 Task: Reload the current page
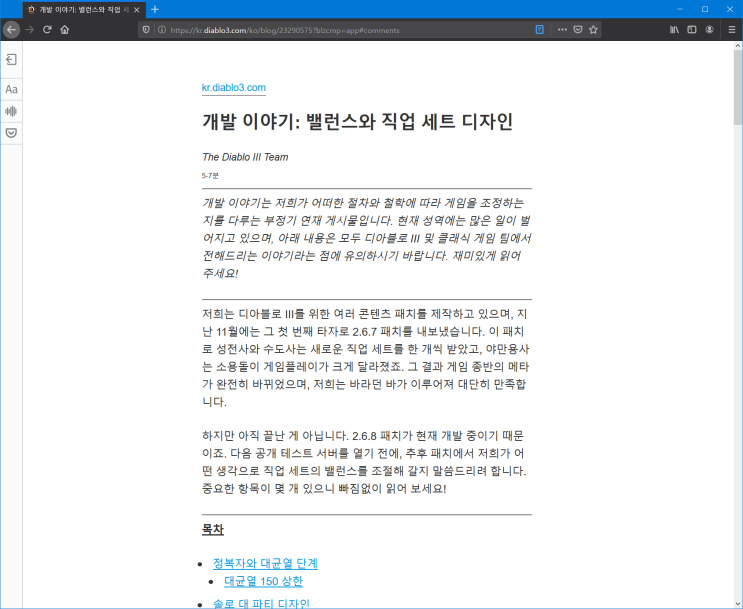[47, 29]
